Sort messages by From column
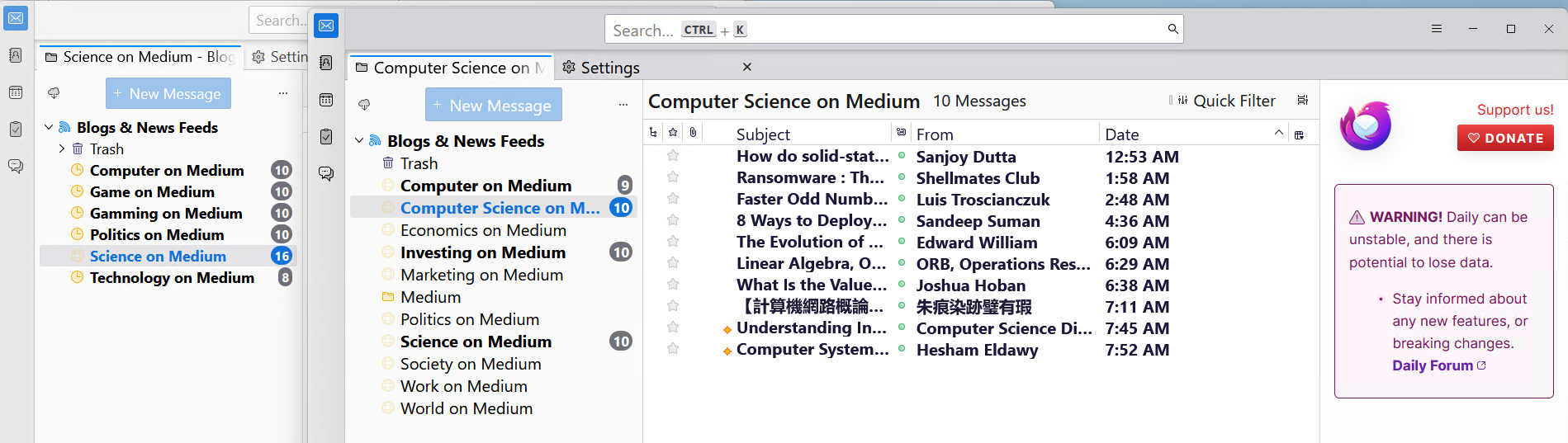The height and width of the screenshot is (443, 1568). pyautogui.click(x=1005, y=134)
